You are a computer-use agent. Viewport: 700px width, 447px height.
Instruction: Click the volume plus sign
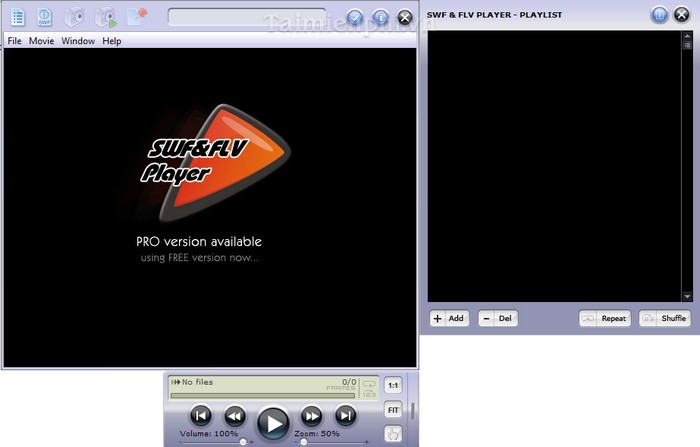coord(251,442)
